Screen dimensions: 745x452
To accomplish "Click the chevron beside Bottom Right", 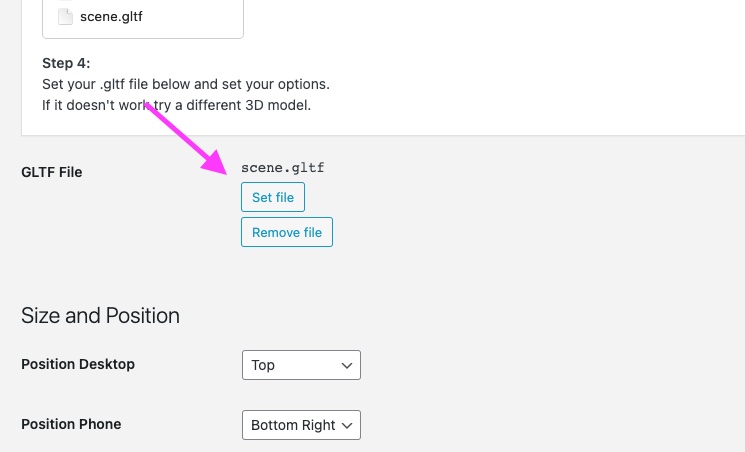I will (347, 425).
